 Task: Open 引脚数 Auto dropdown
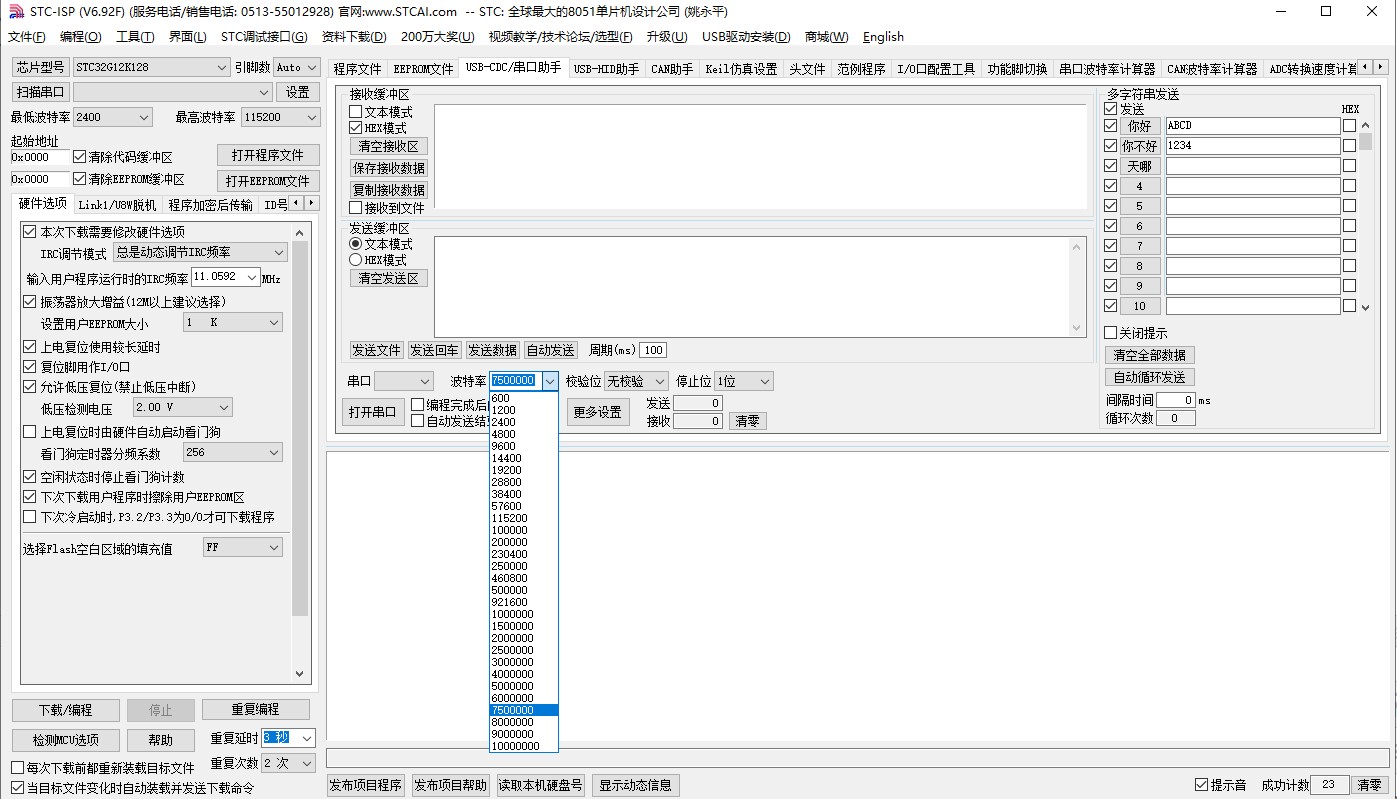coord(297,67)
